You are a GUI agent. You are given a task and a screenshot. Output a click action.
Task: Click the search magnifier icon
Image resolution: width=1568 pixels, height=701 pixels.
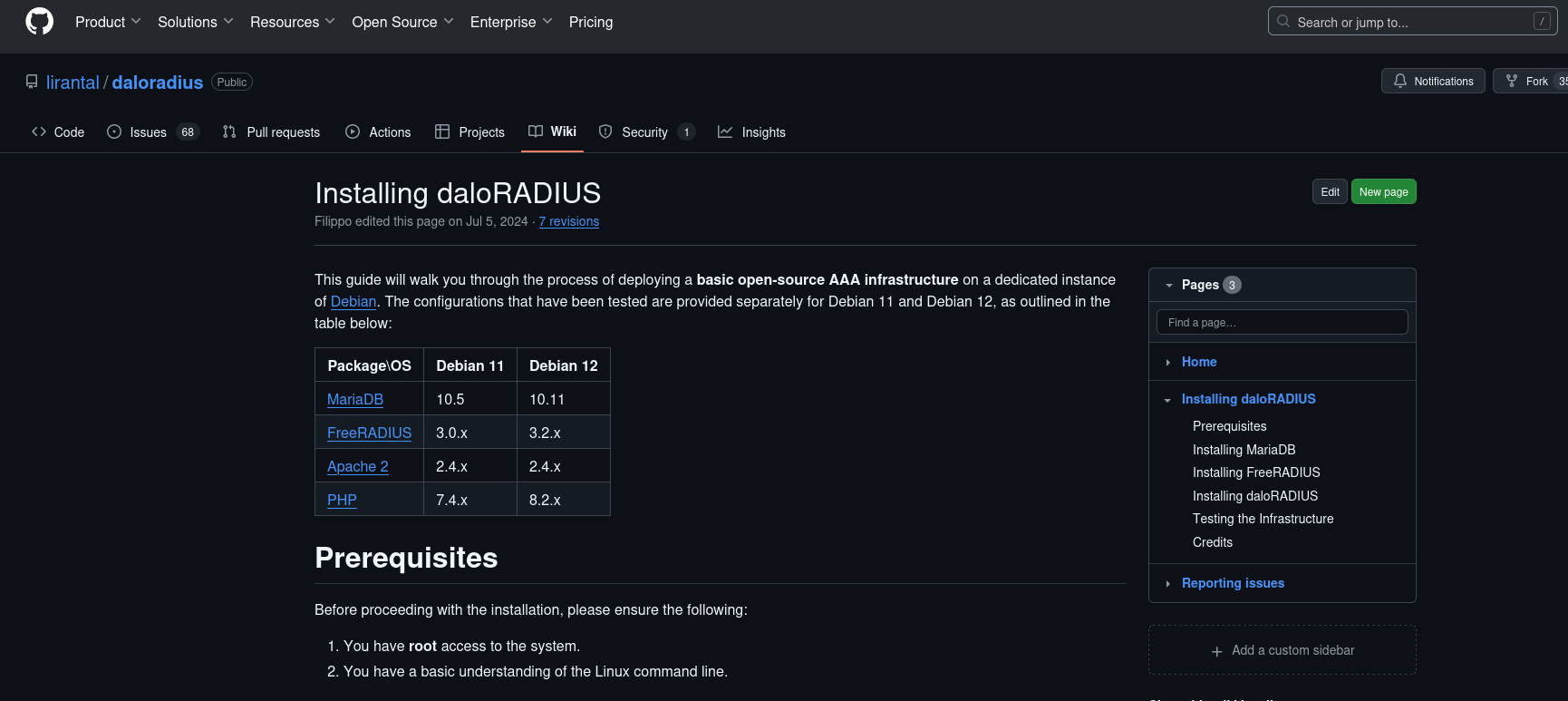(x=1283, y=21)
